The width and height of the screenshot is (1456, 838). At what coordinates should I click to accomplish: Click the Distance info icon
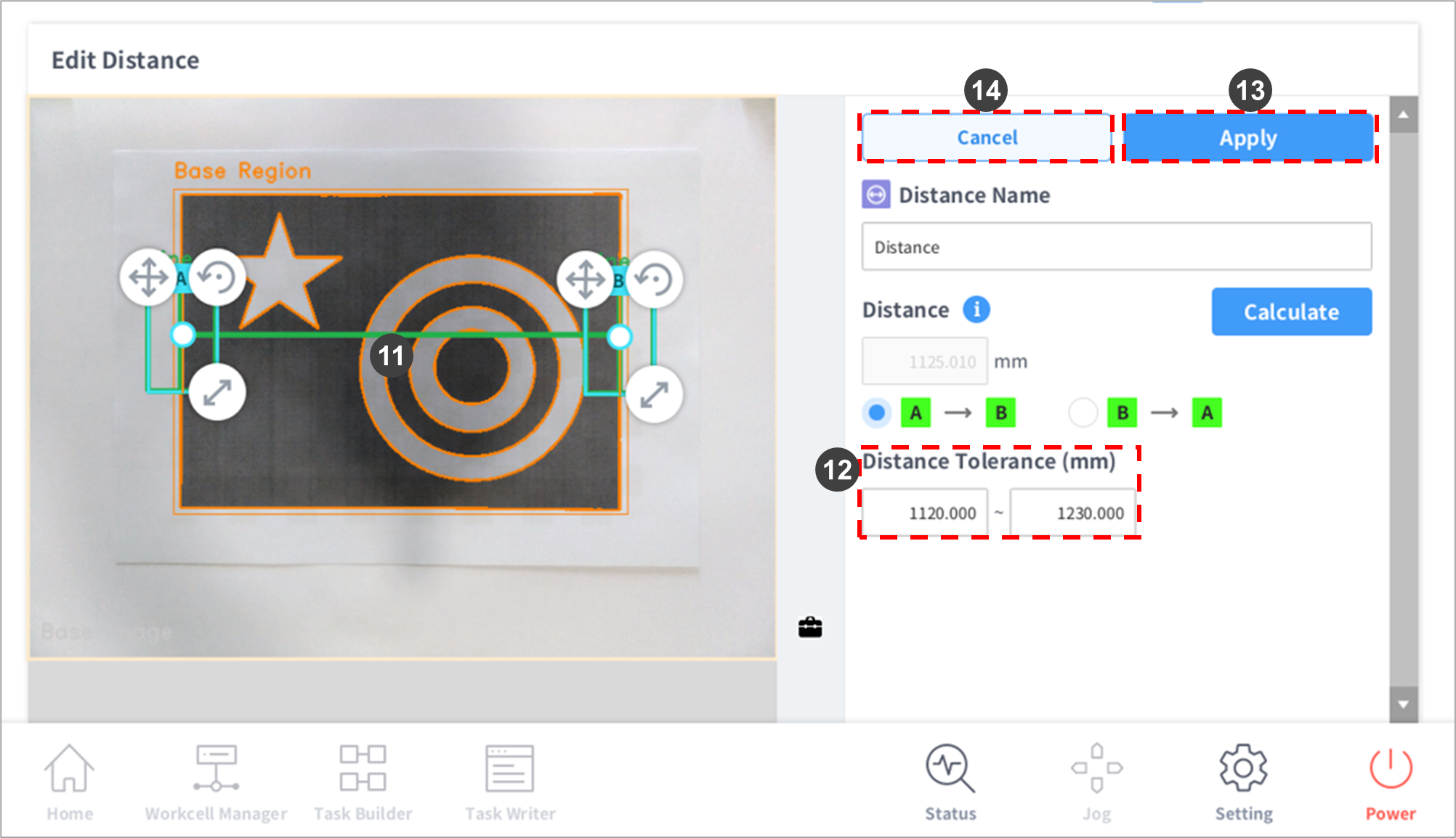click(976, 309)
